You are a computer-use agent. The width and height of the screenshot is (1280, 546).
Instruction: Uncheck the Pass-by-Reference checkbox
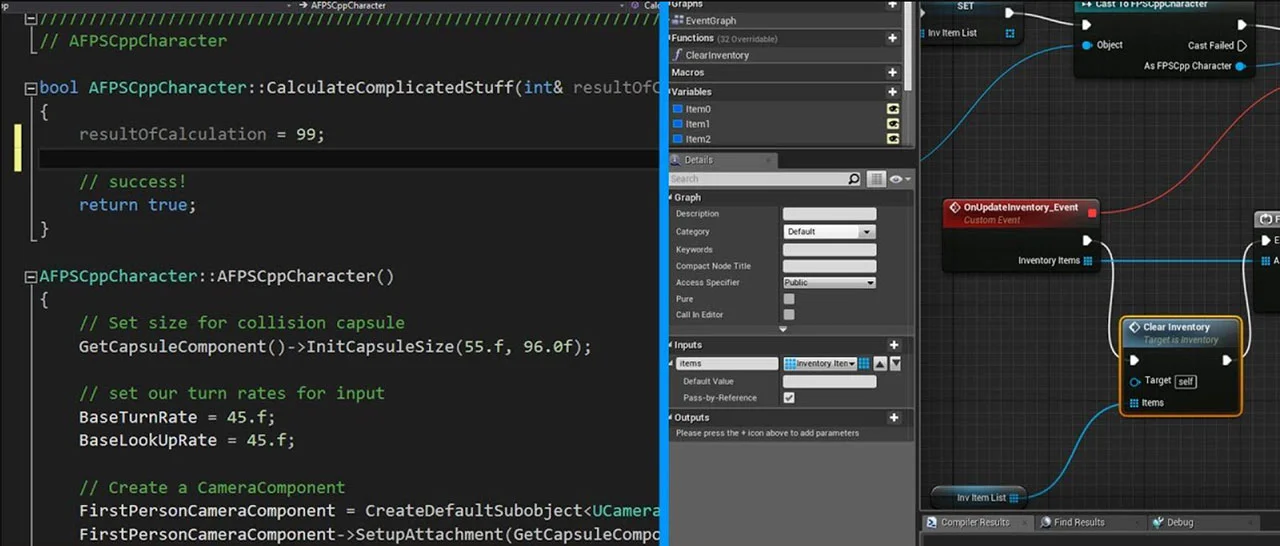point(789,398)
